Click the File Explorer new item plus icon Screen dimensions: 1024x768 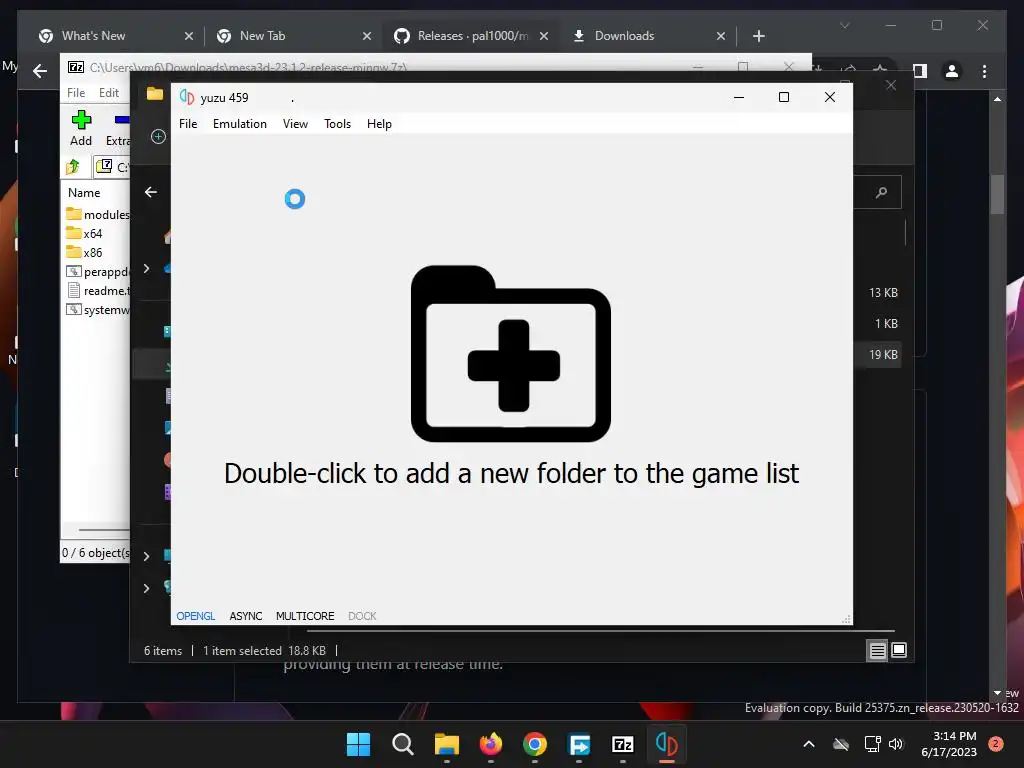pos(158,136)
